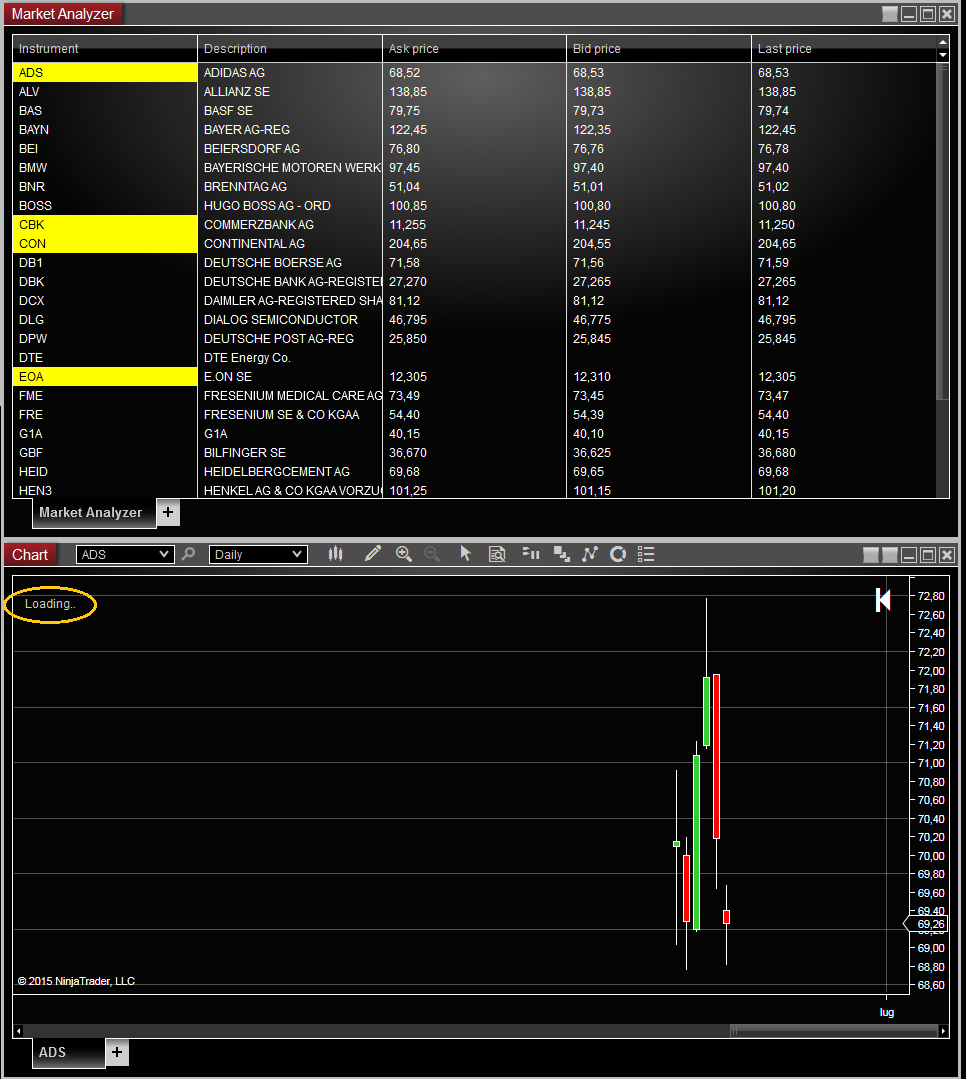Click the FME instrument cell

(105, 396)
